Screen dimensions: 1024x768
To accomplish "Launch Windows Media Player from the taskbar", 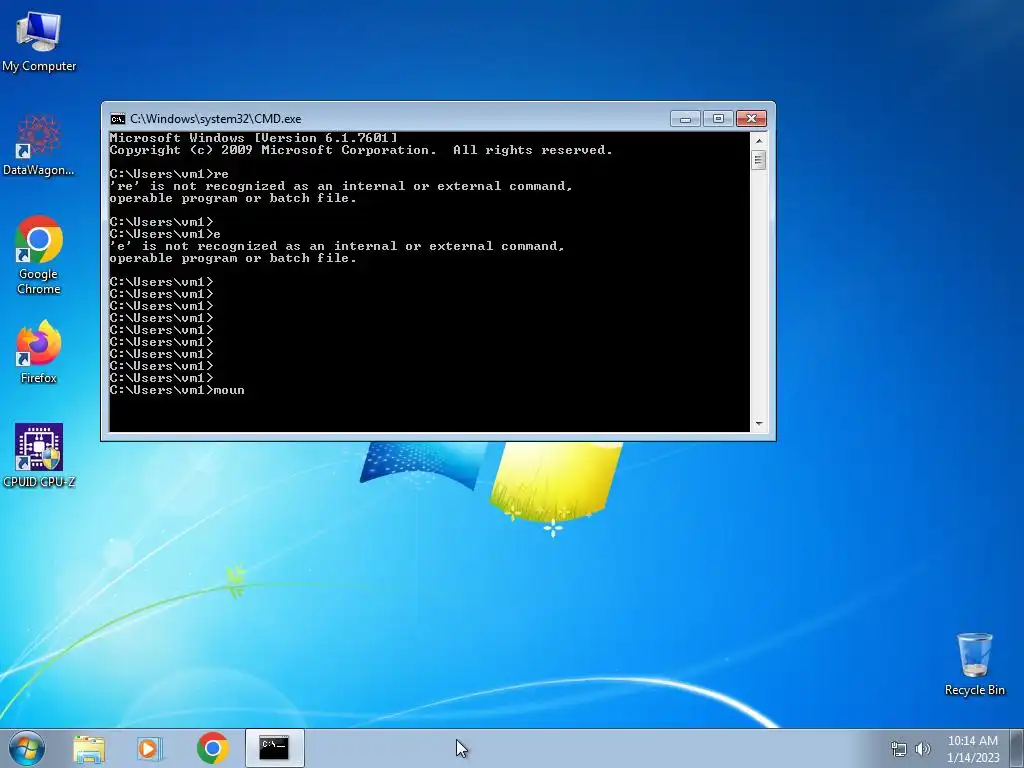I will (150, 748).
